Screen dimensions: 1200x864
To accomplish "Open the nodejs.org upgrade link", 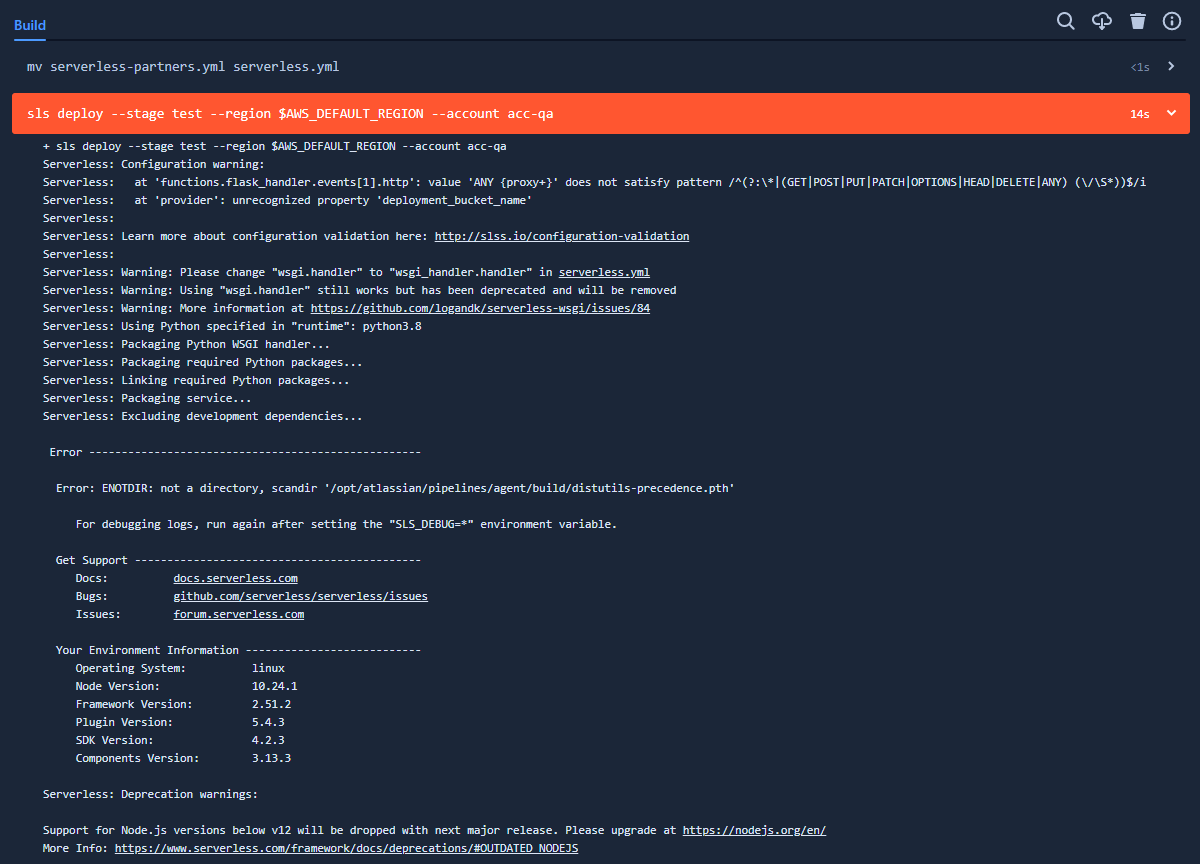I will point(754,829).
